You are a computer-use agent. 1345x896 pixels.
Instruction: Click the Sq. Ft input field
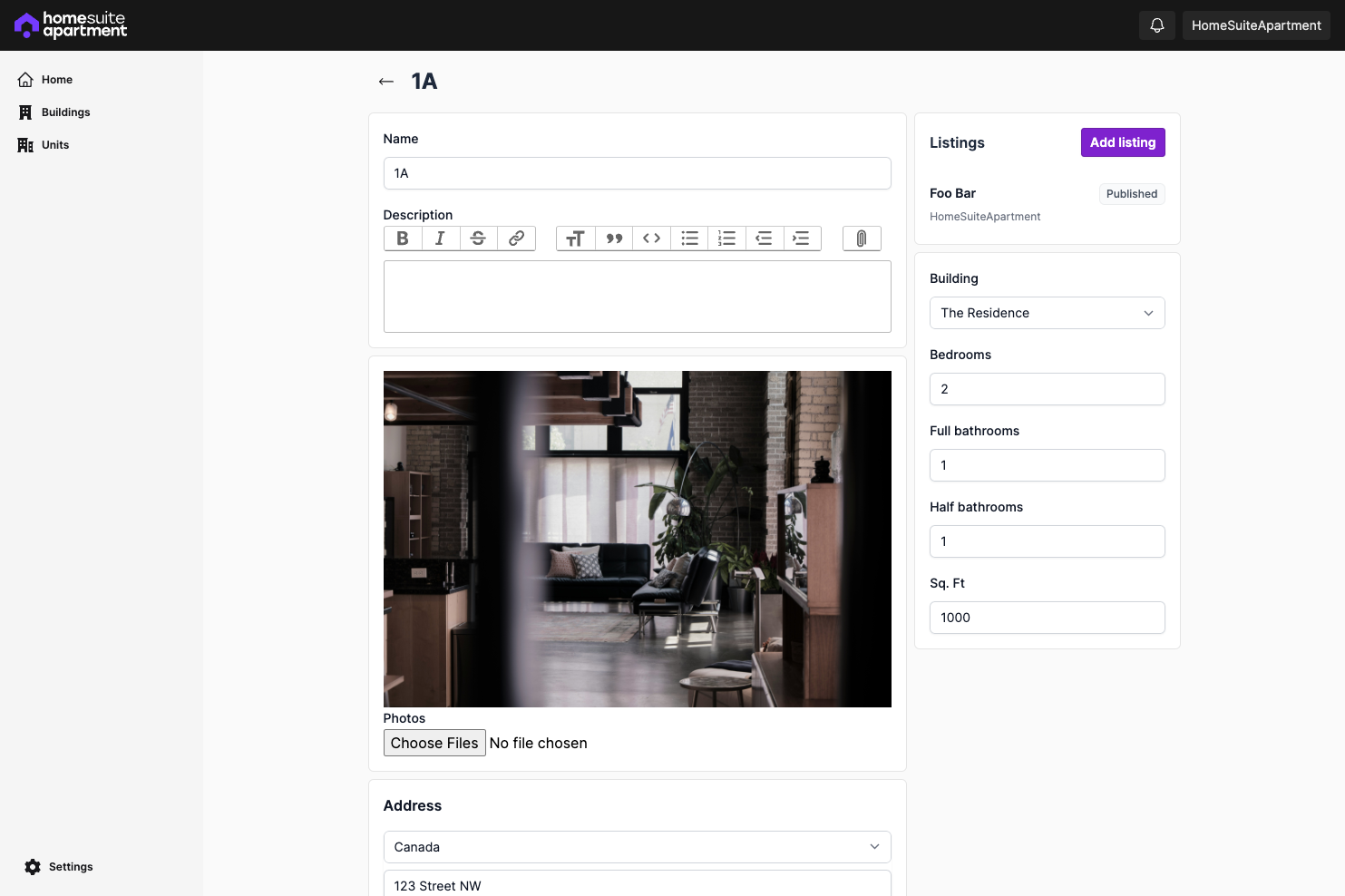[x=1048, y=618]
